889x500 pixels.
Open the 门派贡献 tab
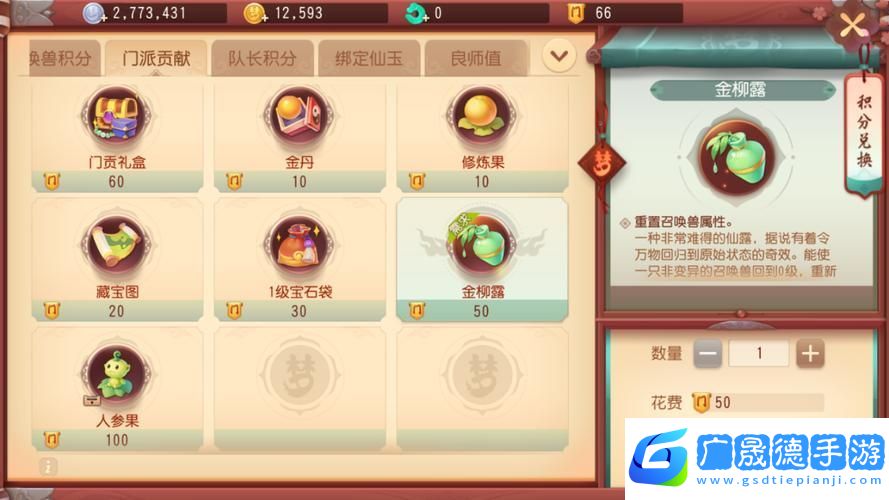click(156, 58)
